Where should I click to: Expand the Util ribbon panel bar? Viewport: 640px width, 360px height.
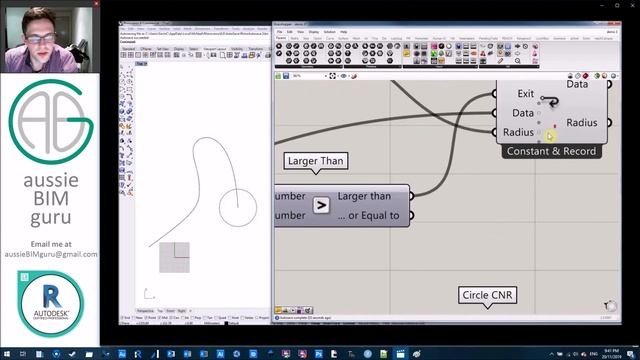coord(509,67)
